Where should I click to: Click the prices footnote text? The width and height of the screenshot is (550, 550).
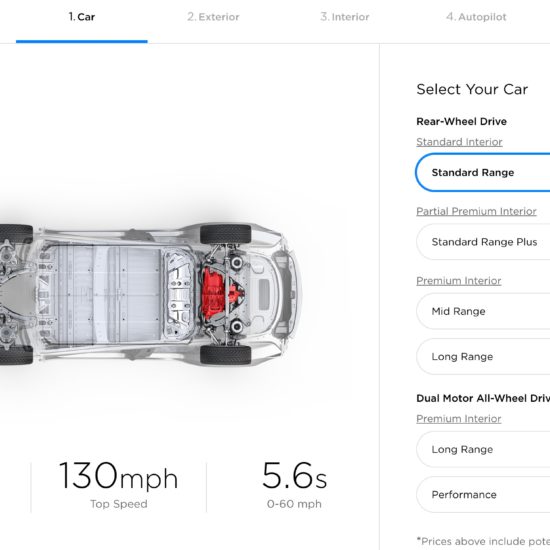click(x=483, y=541)
